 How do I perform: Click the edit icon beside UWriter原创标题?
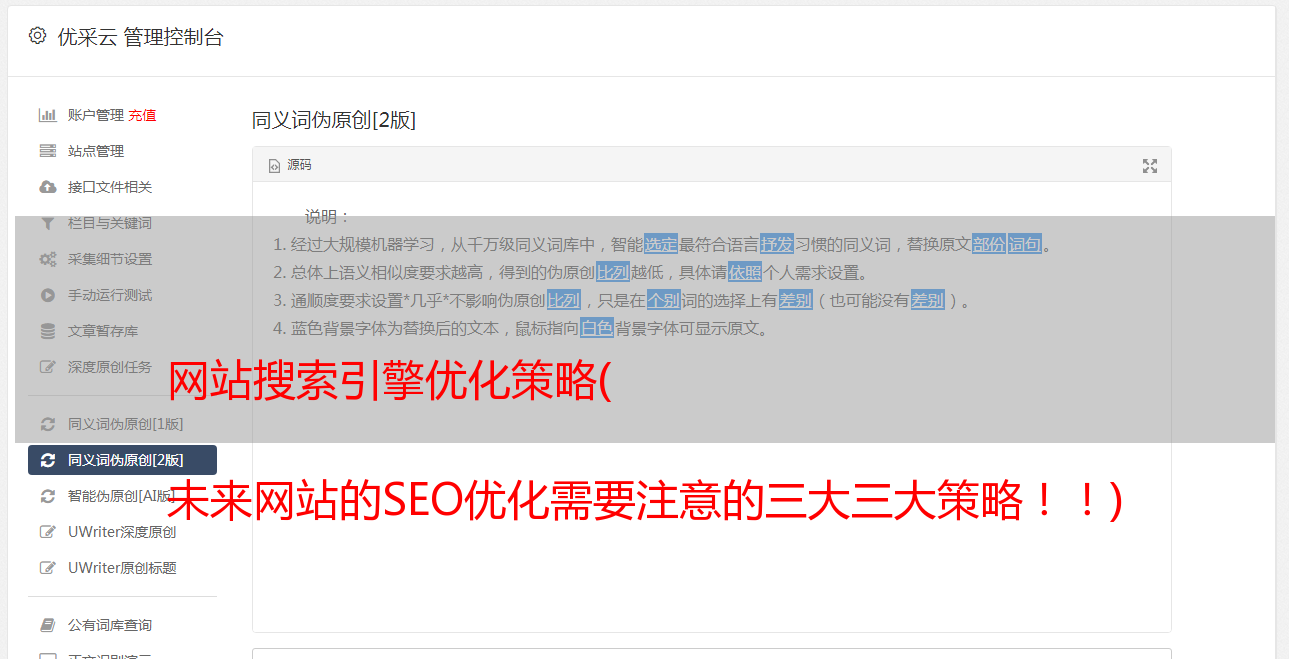47,568
